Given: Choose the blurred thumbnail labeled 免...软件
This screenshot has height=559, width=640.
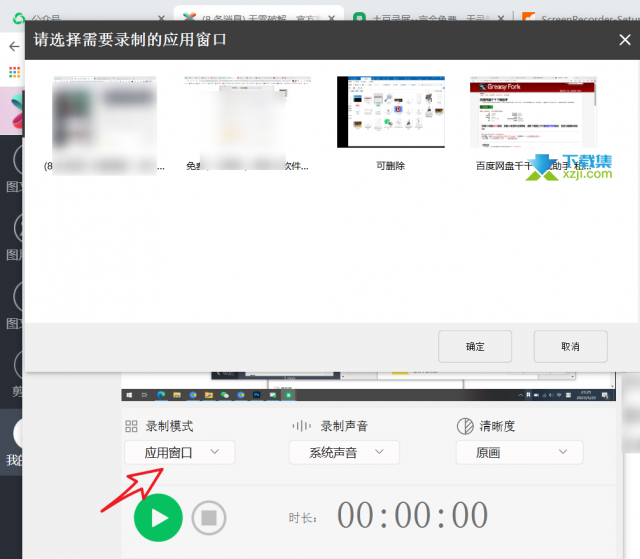Looking at the screenshot, I should (247, 121).
